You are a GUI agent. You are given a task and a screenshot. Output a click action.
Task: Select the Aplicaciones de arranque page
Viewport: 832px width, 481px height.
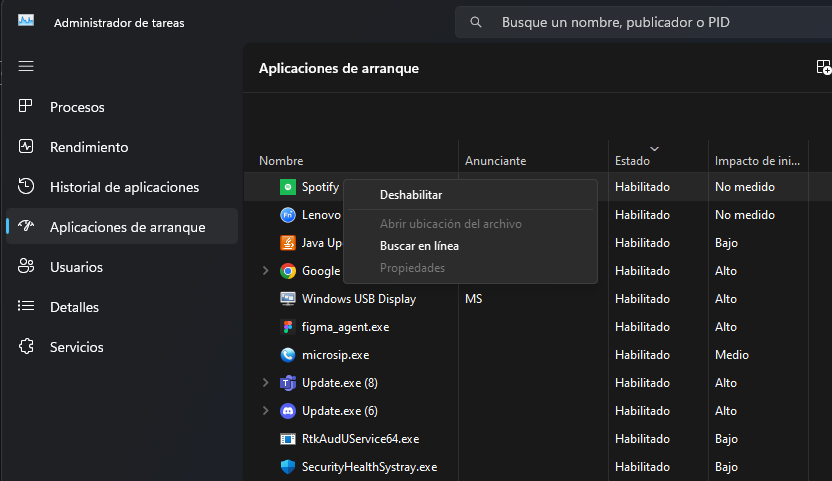pos(122,227)
